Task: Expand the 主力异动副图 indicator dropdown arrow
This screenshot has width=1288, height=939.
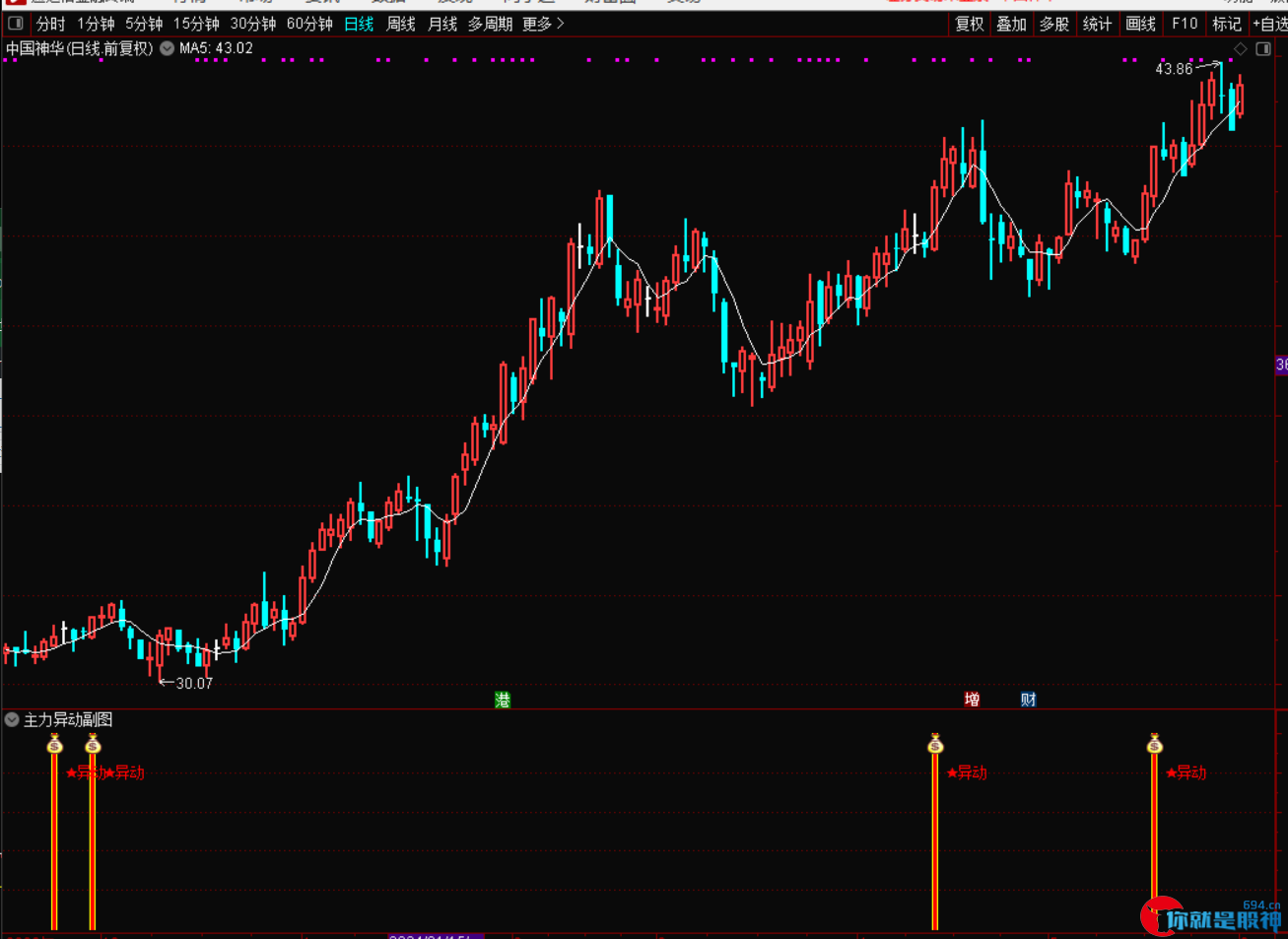Action: pos(12,719)
